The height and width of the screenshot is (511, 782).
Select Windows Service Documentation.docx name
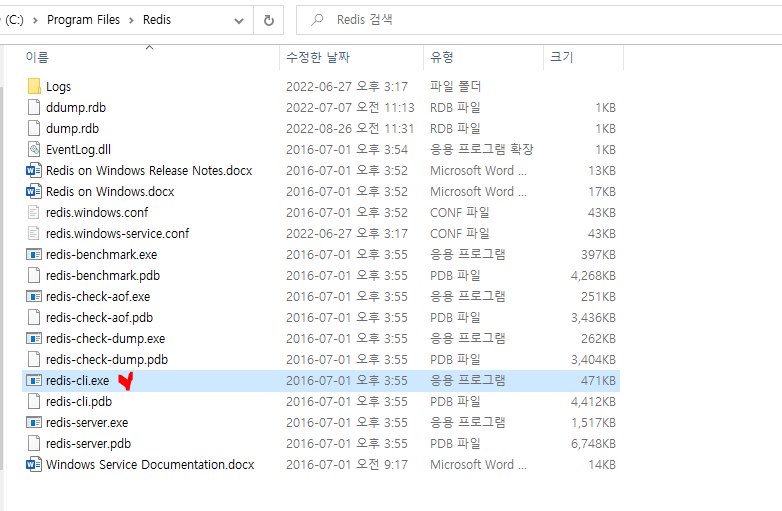pyautogui.click(x=150, y=464)
